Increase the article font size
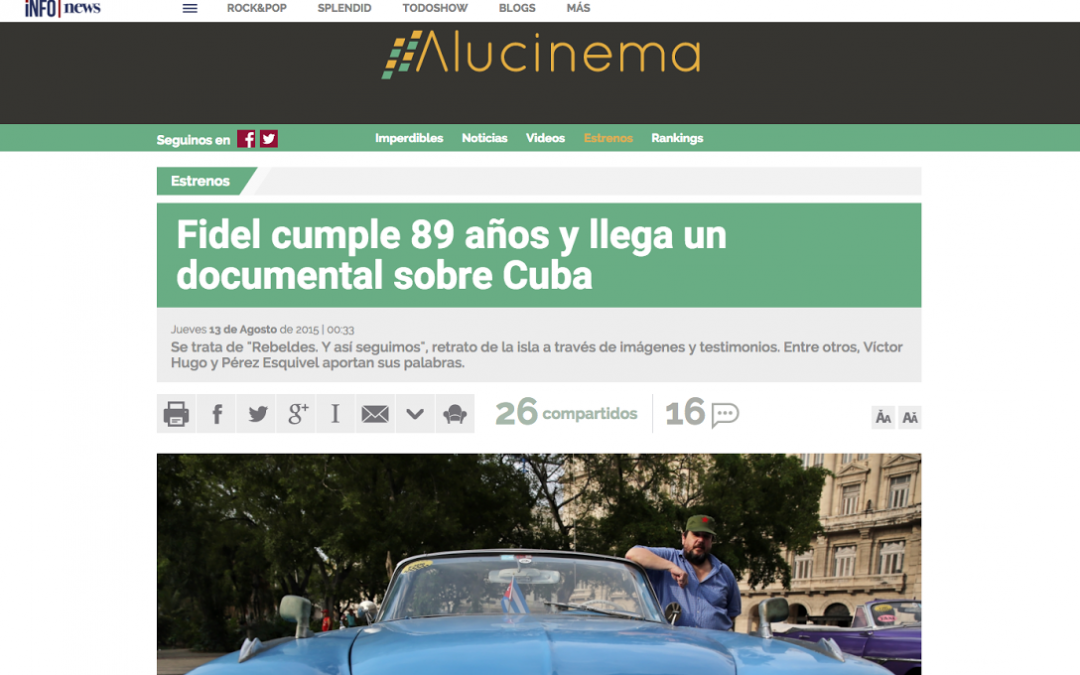The height and width of the screenshot is (675, 1080). pos(910,418)
